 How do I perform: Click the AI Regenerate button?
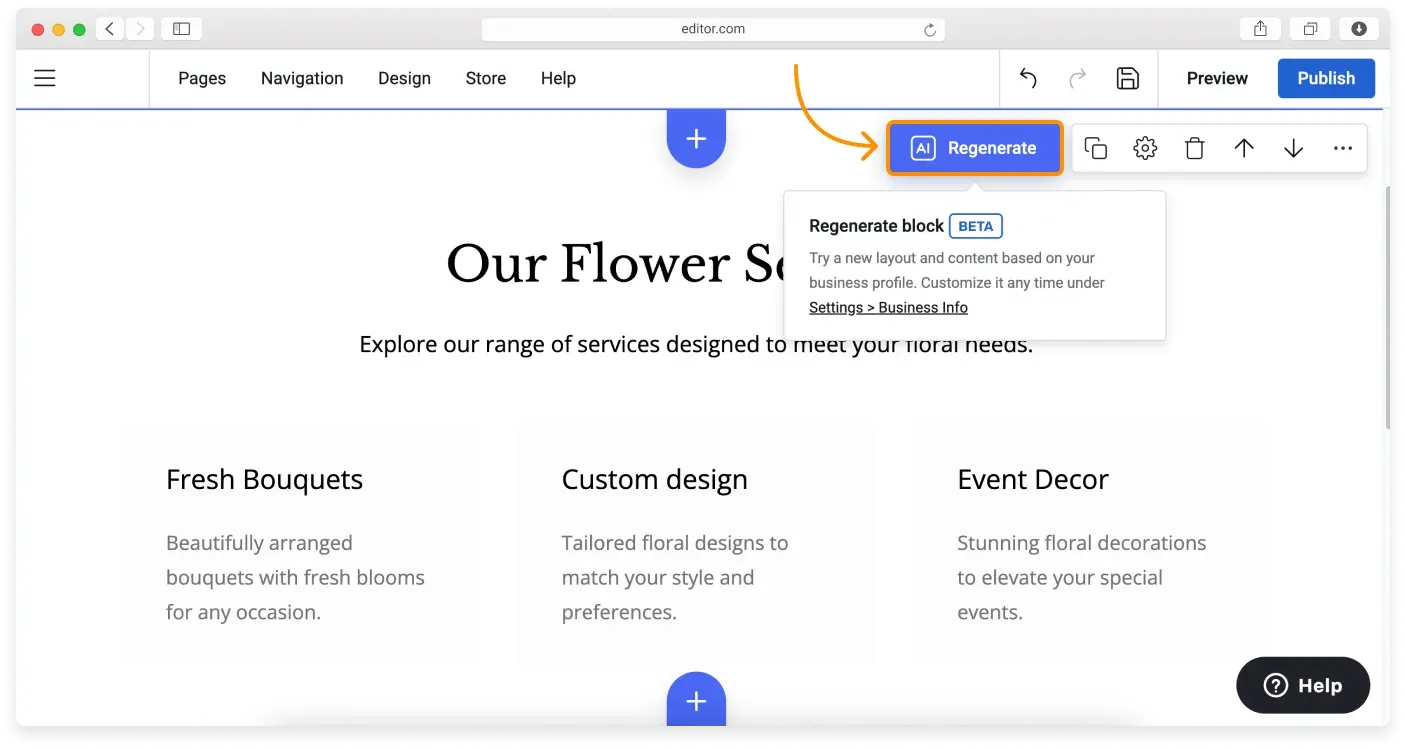point(974,148)
